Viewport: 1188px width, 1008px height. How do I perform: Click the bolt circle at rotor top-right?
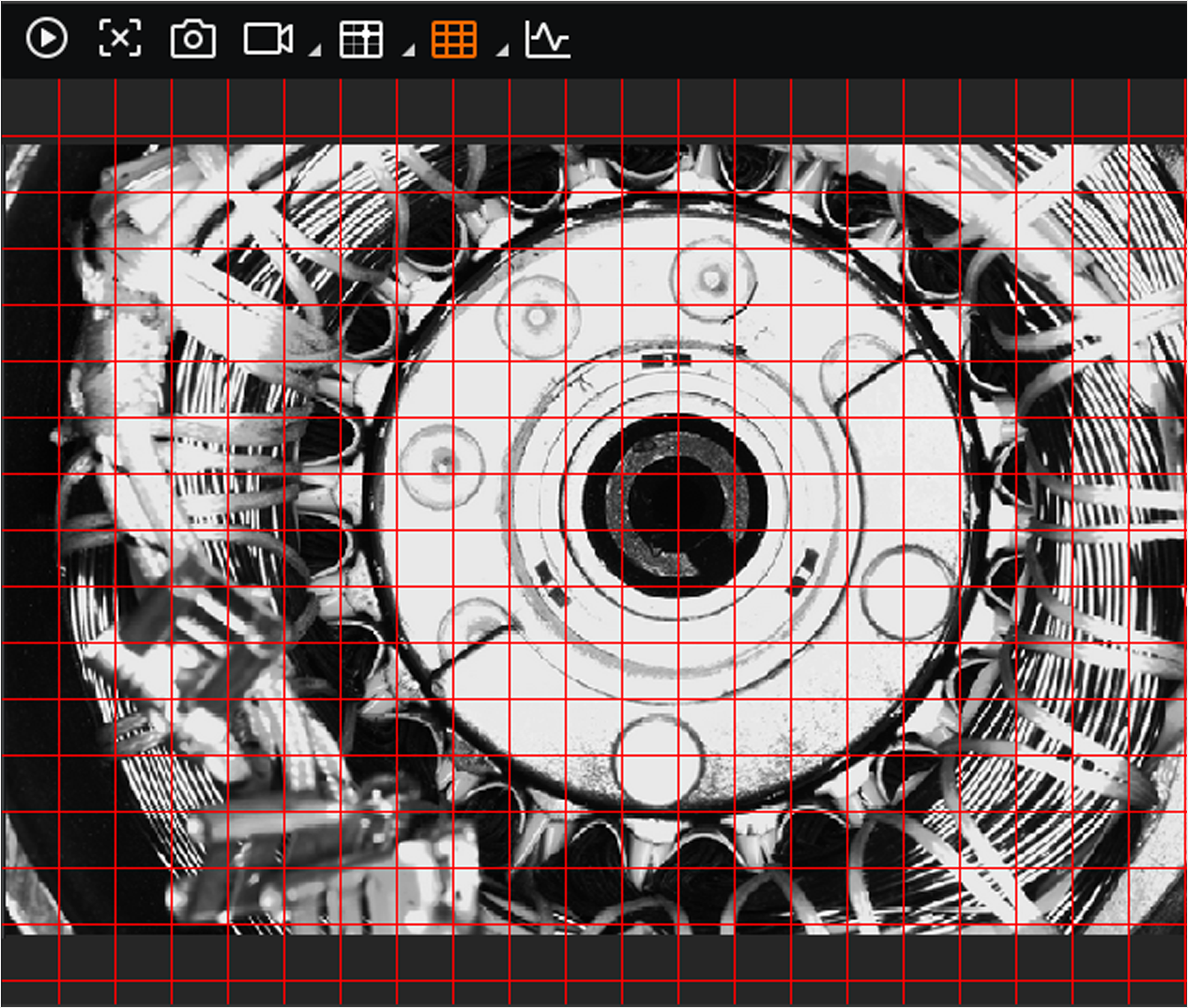click(713, 279)
